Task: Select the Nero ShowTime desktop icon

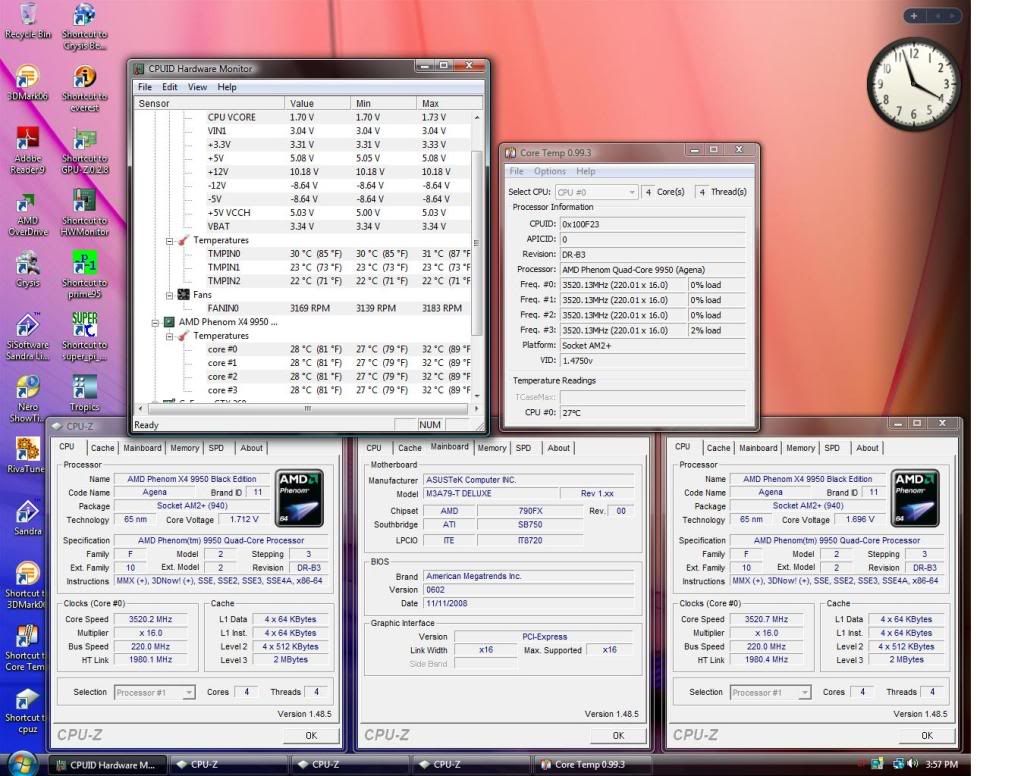Action: click(27, 399)
